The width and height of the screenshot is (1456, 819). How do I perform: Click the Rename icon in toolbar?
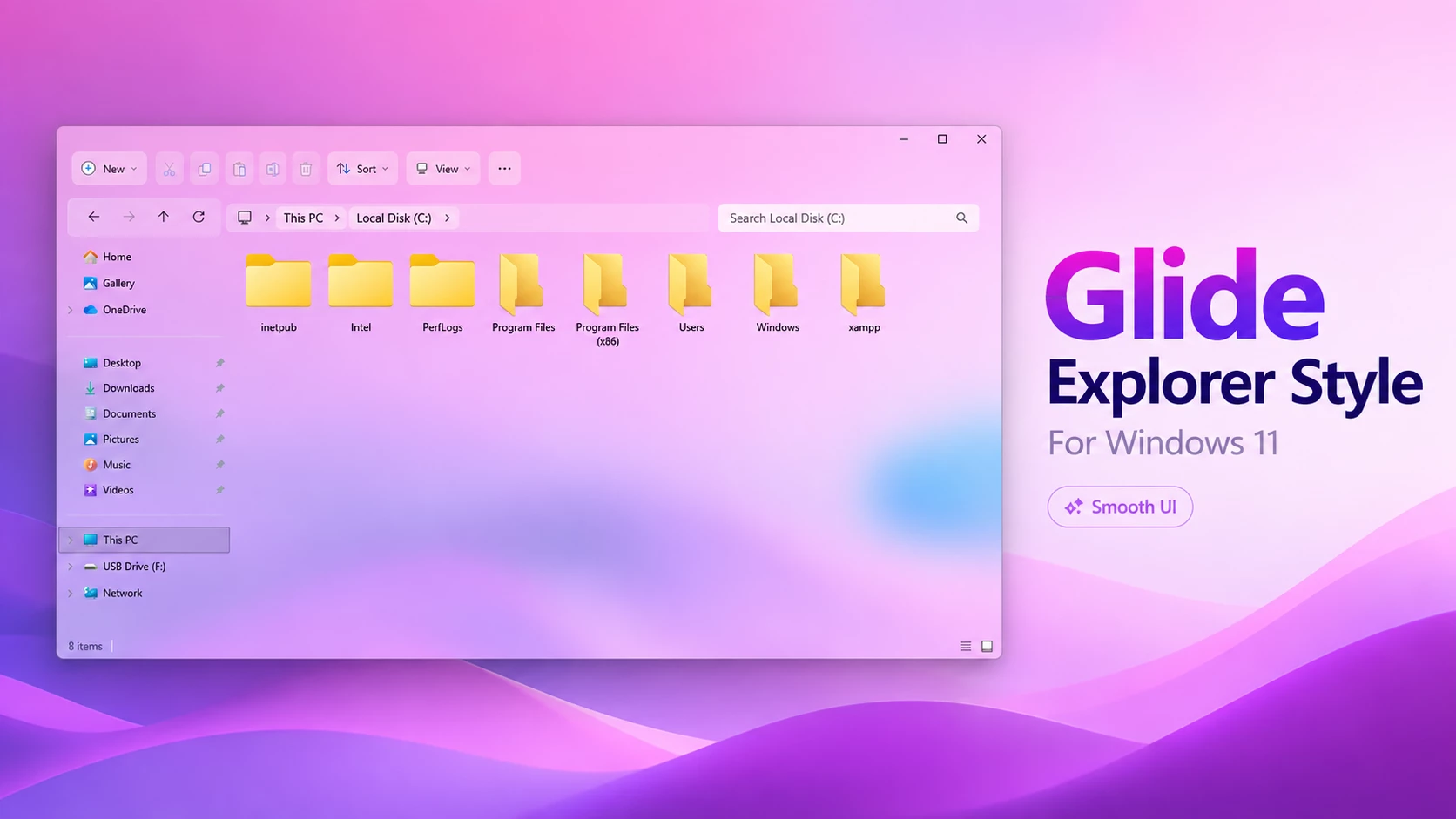coord(273,169)
